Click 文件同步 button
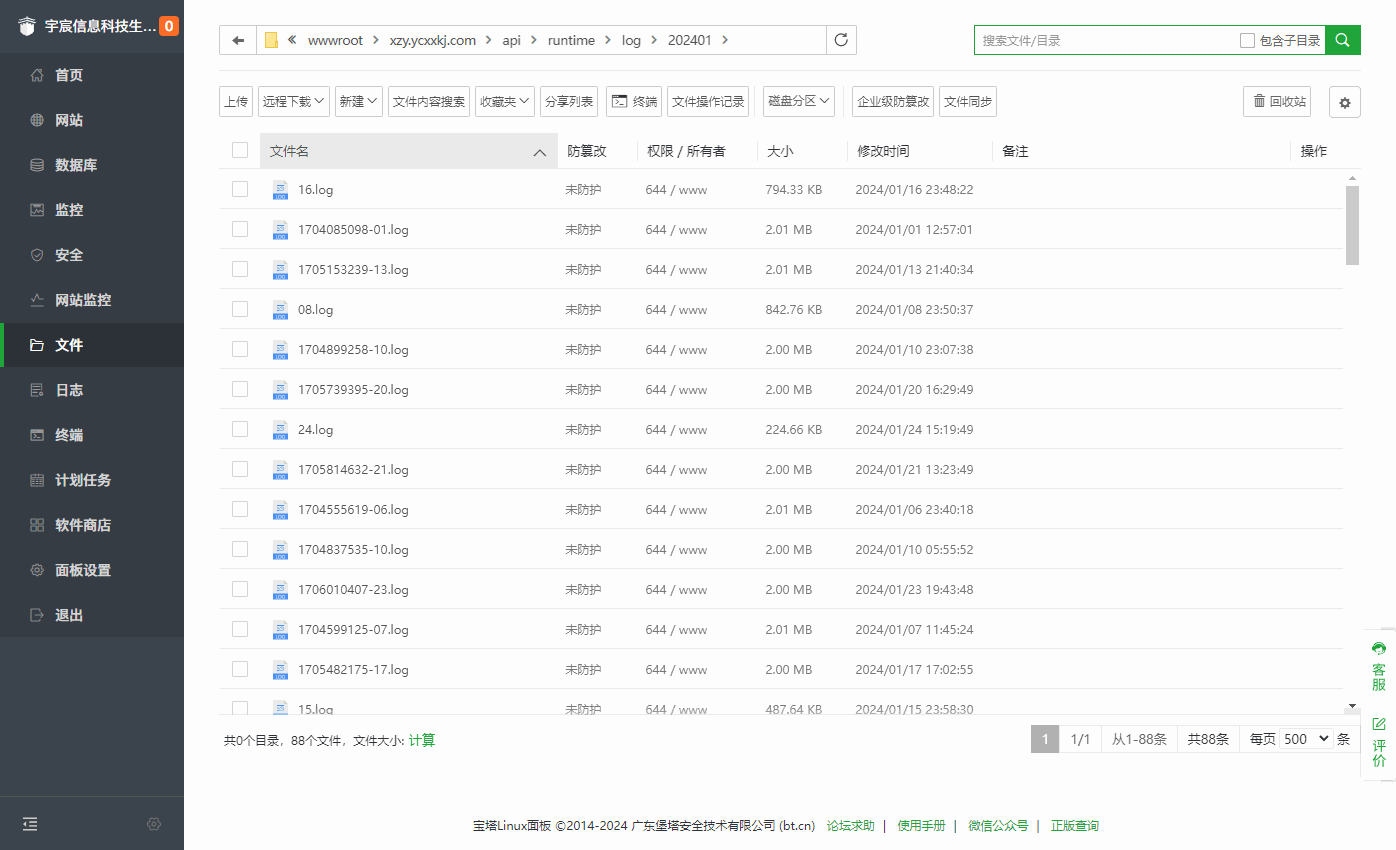This screenshot has height=850, width=1396. coord(968,101)
